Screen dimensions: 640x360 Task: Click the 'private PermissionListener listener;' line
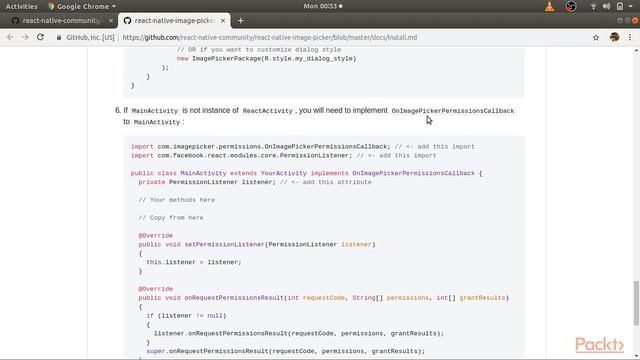[255, 182]
